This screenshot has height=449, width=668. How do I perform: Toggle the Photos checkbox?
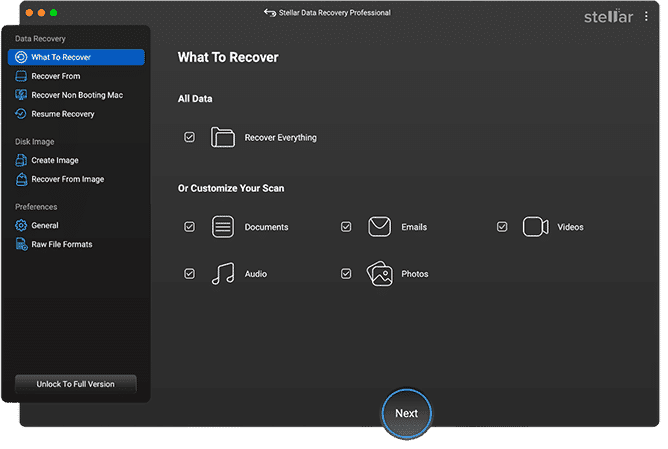346,274
